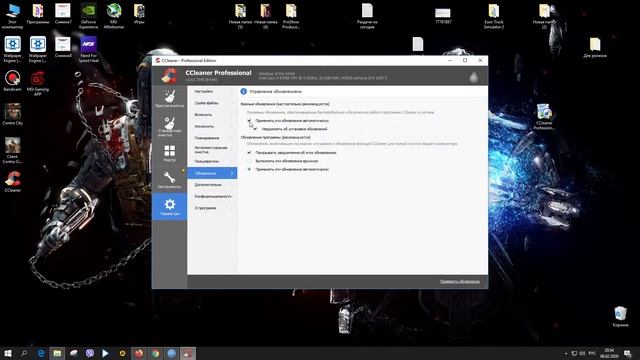Open the Tools (Инструменты) wrench section
The width and height of the screenshot is (640, 360).
[x=169, y=180]
